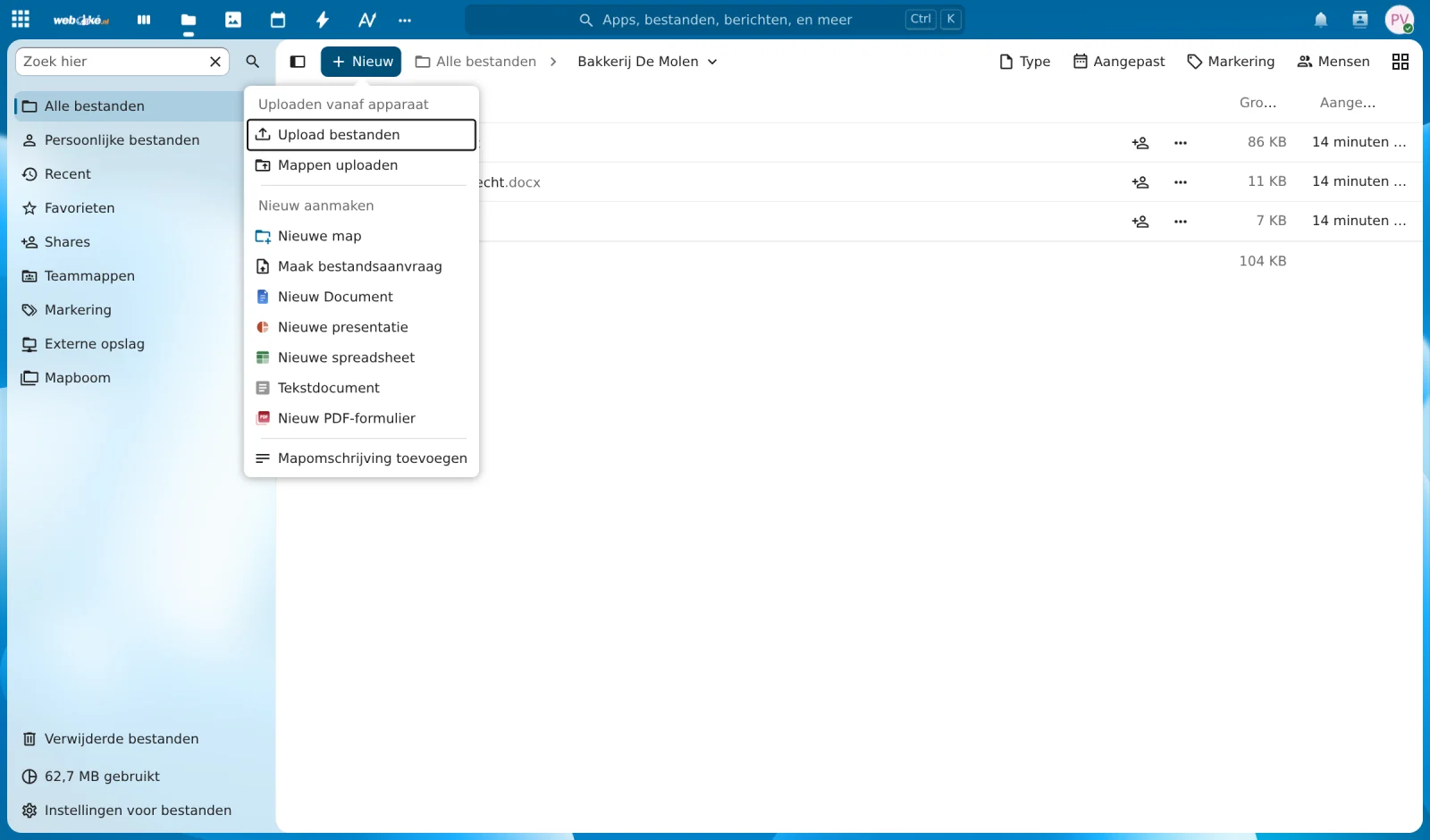The height and width of the screenshot is (840, 1430).
Task: Open the Type filter
Action: [x=1024, y=62]
